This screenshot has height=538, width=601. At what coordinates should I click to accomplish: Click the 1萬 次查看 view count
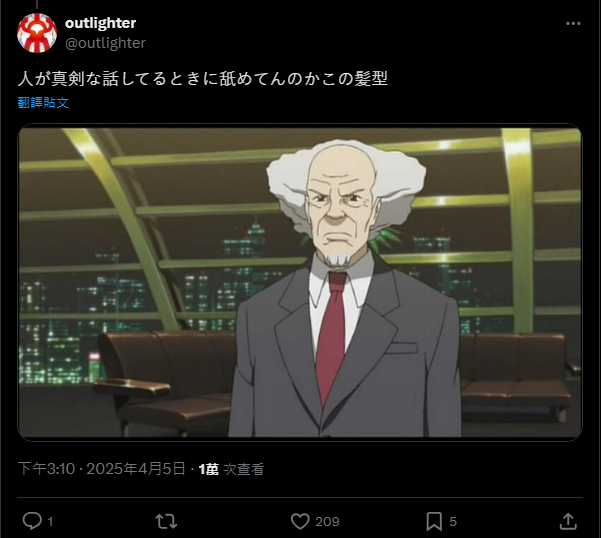pos(231,469)
